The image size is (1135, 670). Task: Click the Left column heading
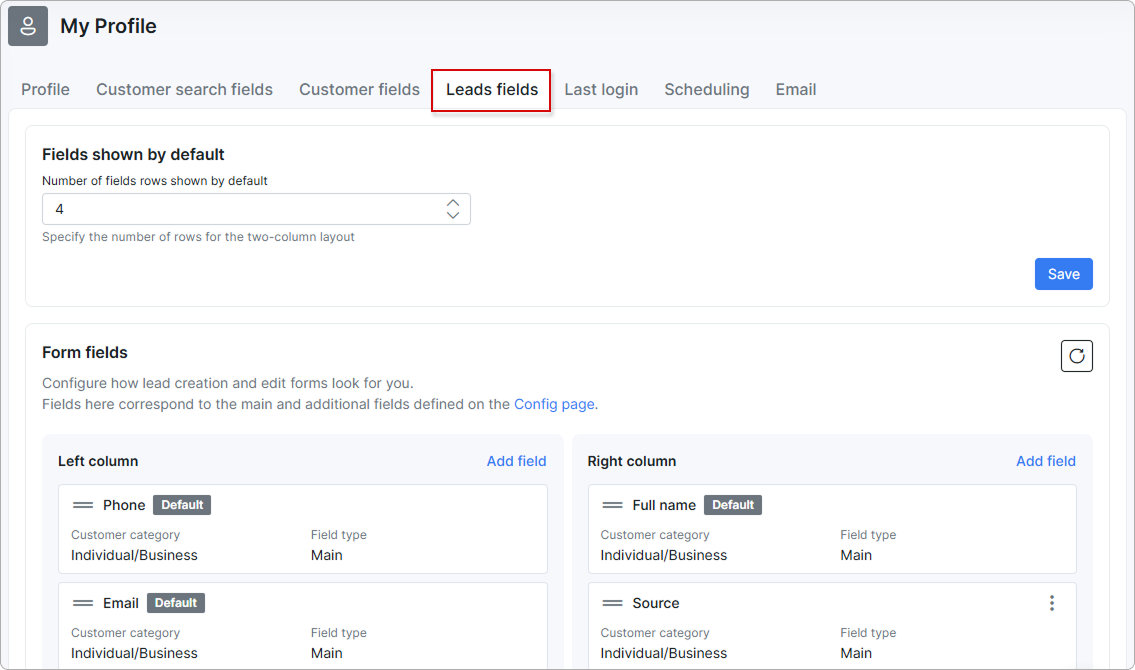[98, 461]
